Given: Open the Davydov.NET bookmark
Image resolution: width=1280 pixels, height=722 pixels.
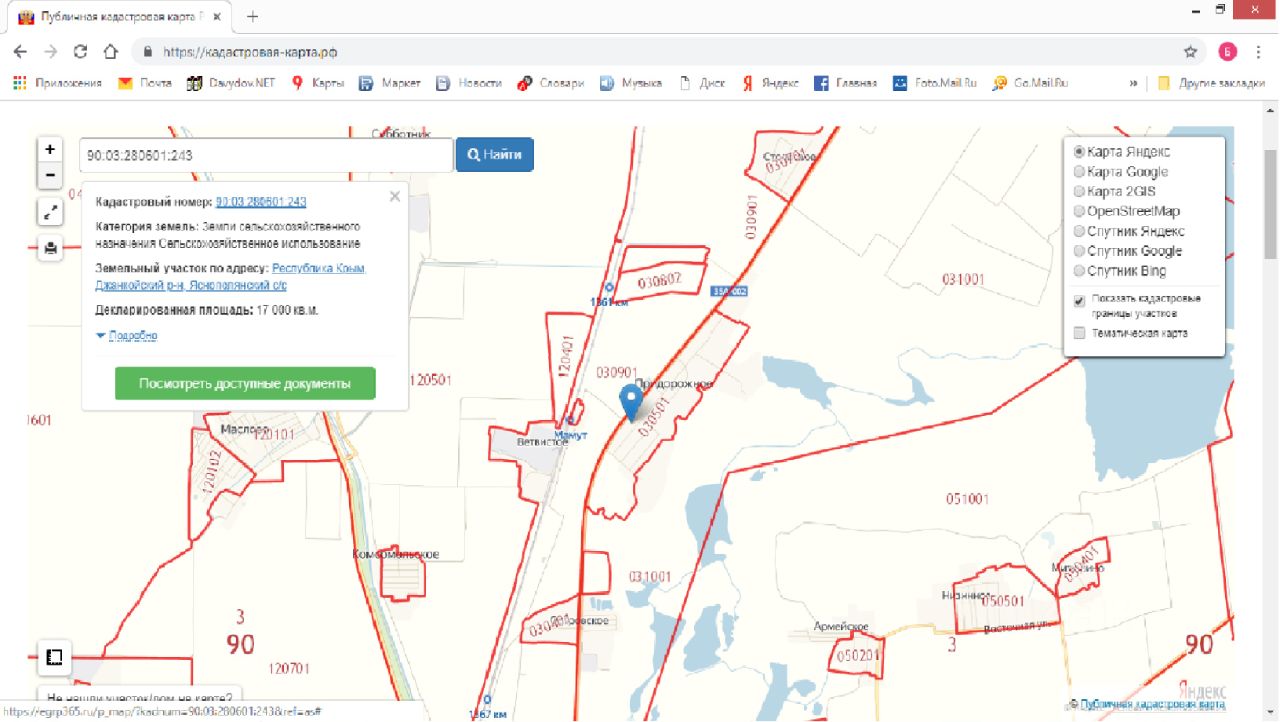Looking at the screenshot, I should click(x=231, y=83).
